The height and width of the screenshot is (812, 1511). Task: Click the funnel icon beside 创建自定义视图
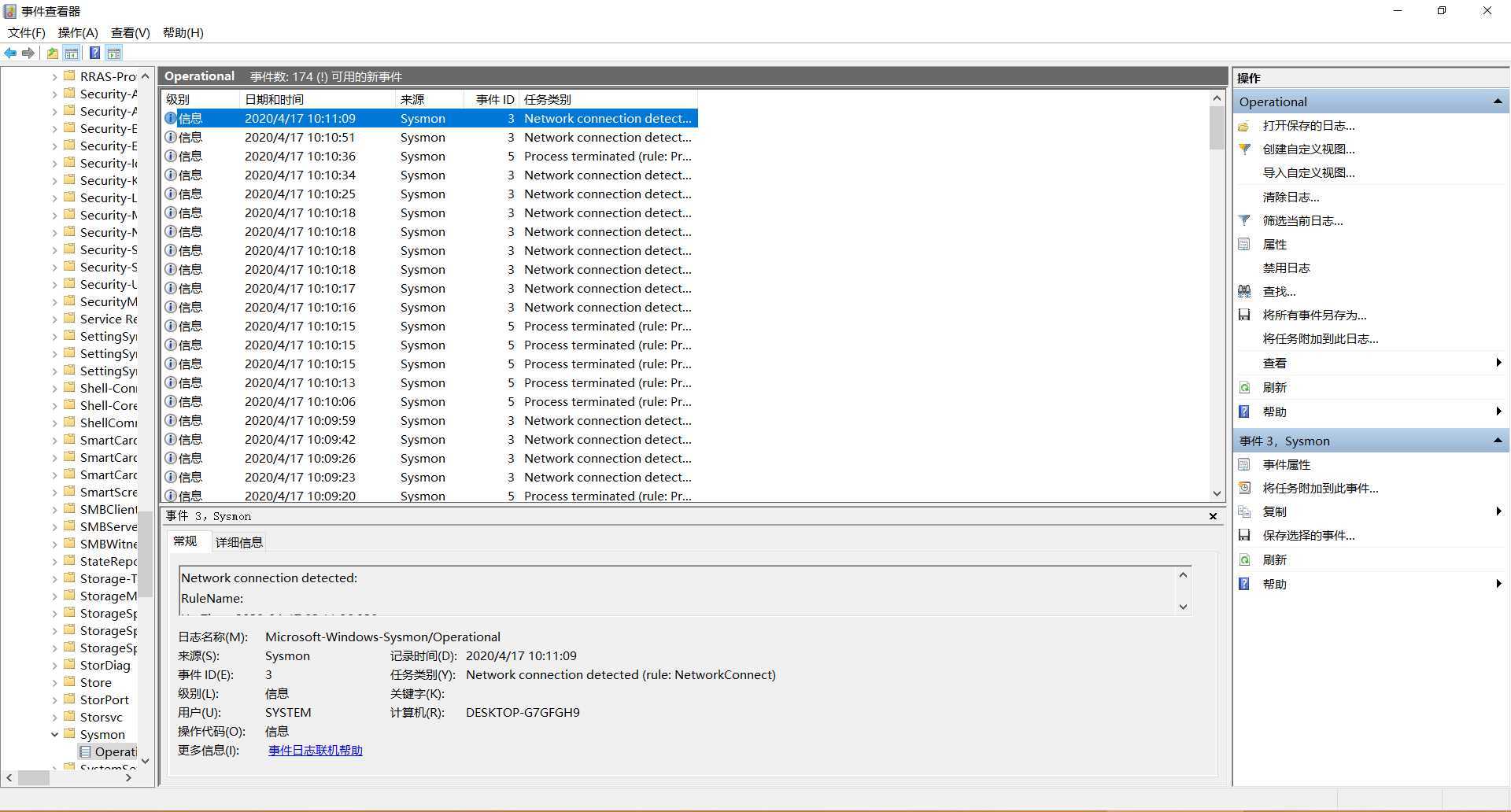click(1244, 149)
